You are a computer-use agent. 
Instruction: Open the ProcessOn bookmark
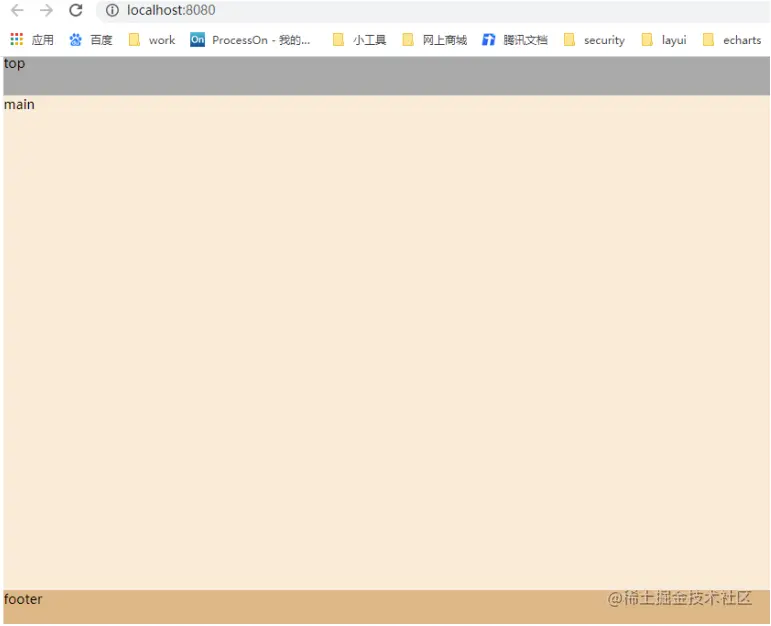point(250,40)
